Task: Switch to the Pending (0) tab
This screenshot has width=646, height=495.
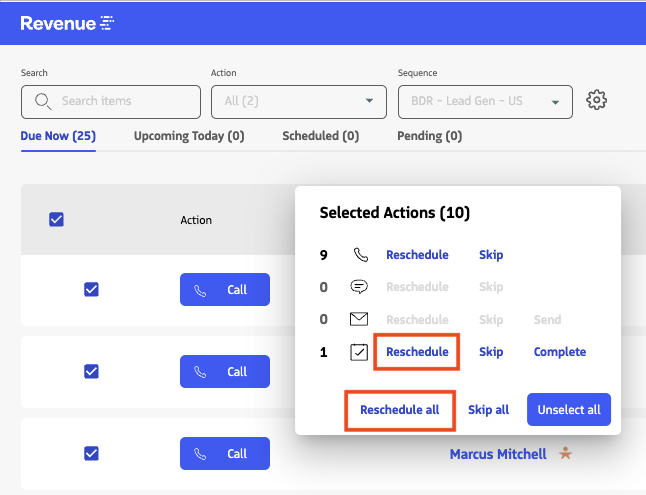Action: click(429, 136)
